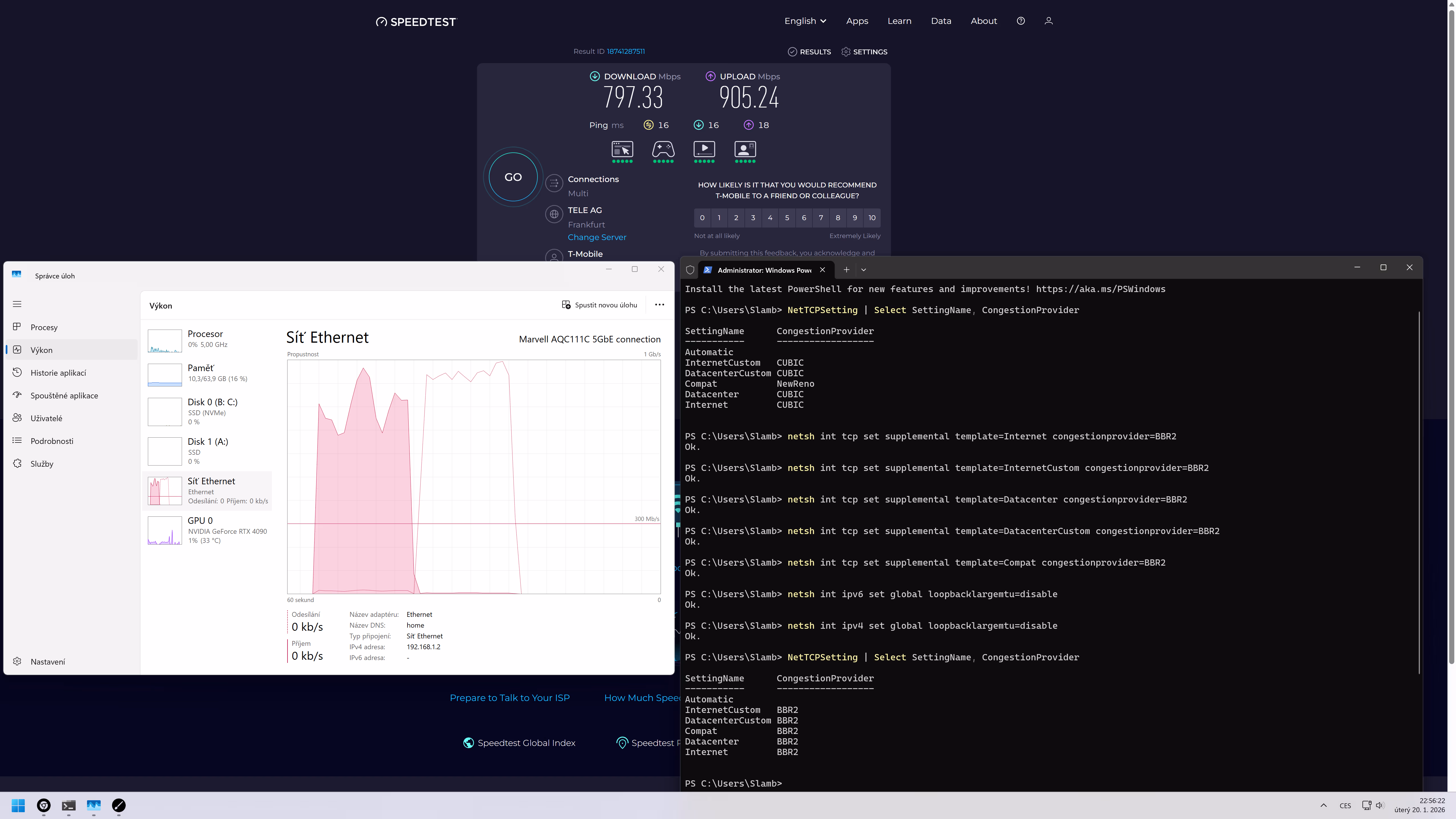Screen dimensions: 1456x819
Task: Click the online gaming controller icon
Action: (x=663, y=149)
